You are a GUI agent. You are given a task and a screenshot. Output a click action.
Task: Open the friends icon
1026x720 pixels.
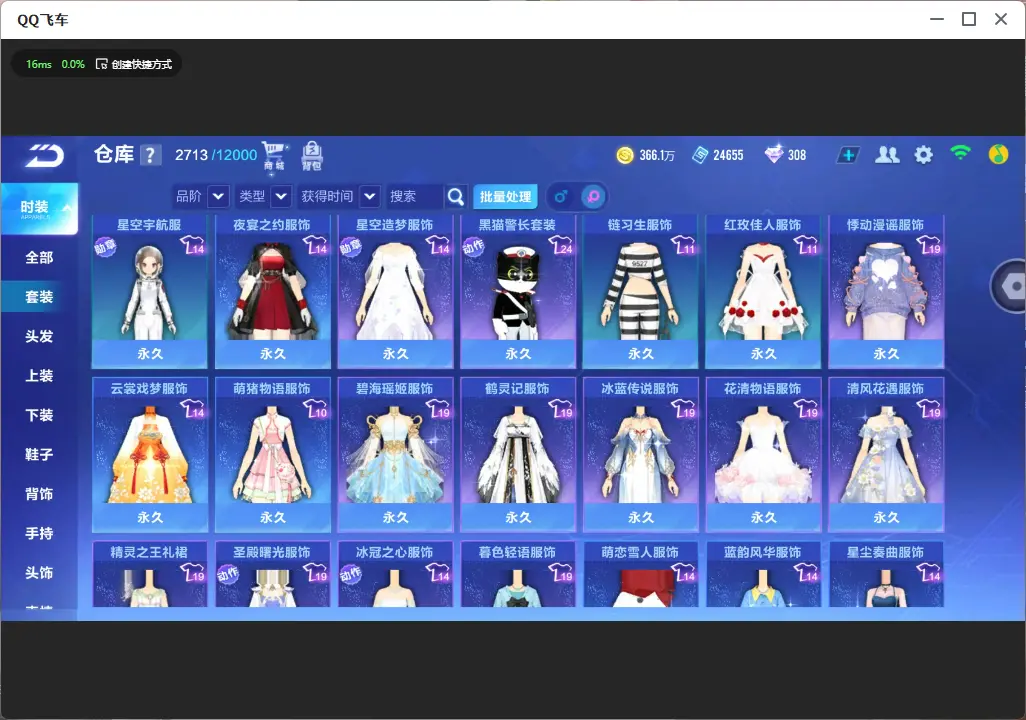887,154
